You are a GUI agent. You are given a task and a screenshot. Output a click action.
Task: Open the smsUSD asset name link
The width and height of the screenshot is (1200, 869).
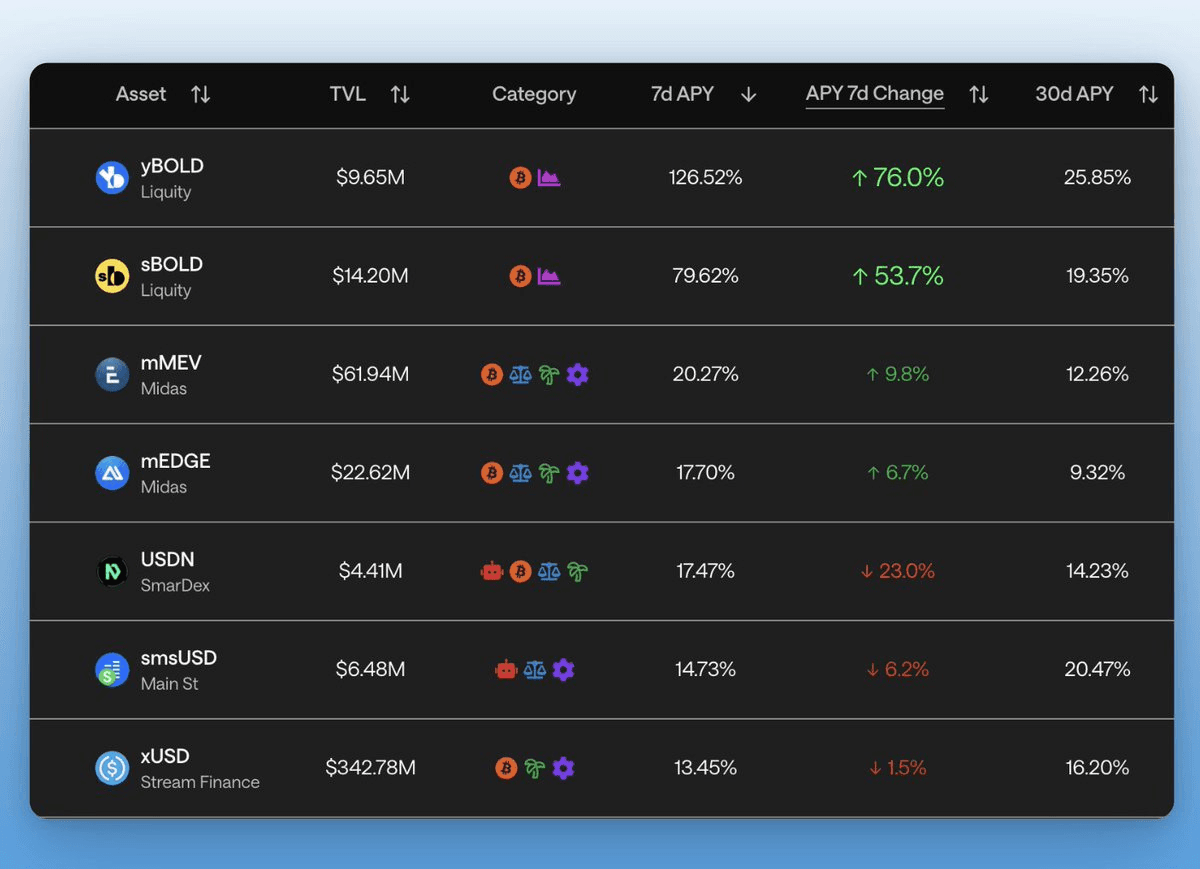(x=179, y=658)
